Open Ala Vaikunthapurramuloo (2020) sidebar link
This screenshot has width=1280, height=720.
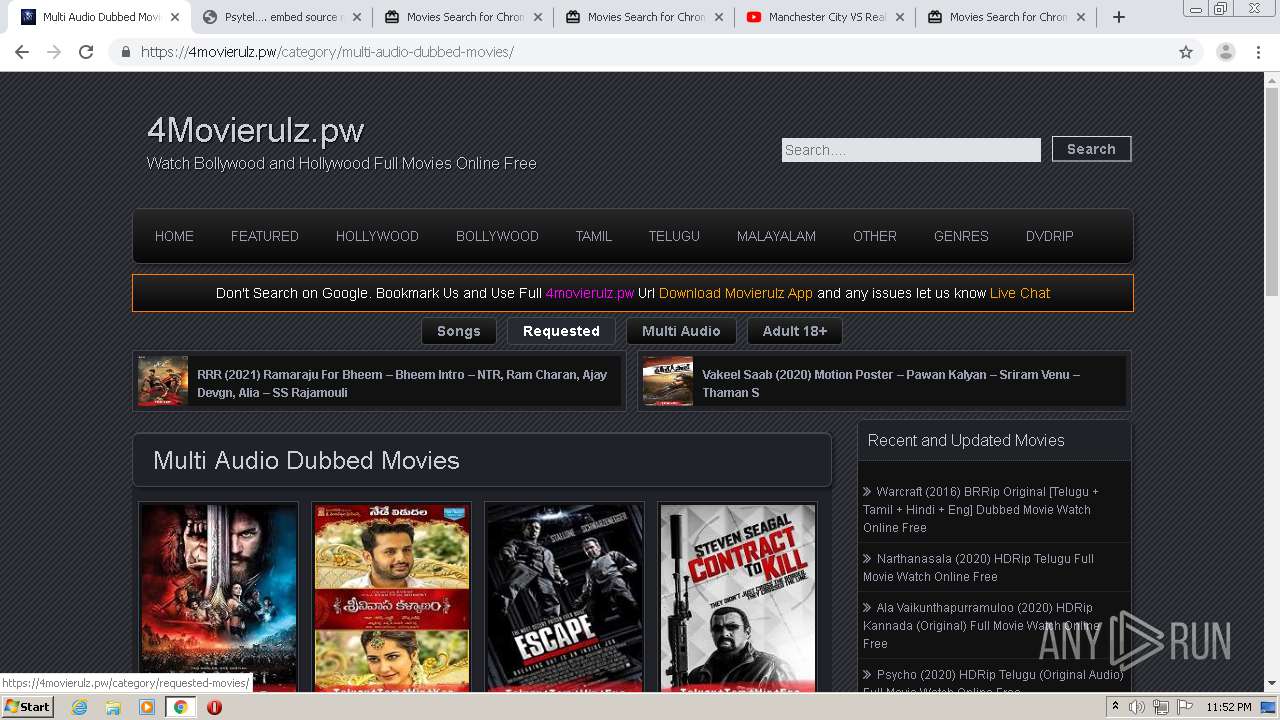pos(978,625)
